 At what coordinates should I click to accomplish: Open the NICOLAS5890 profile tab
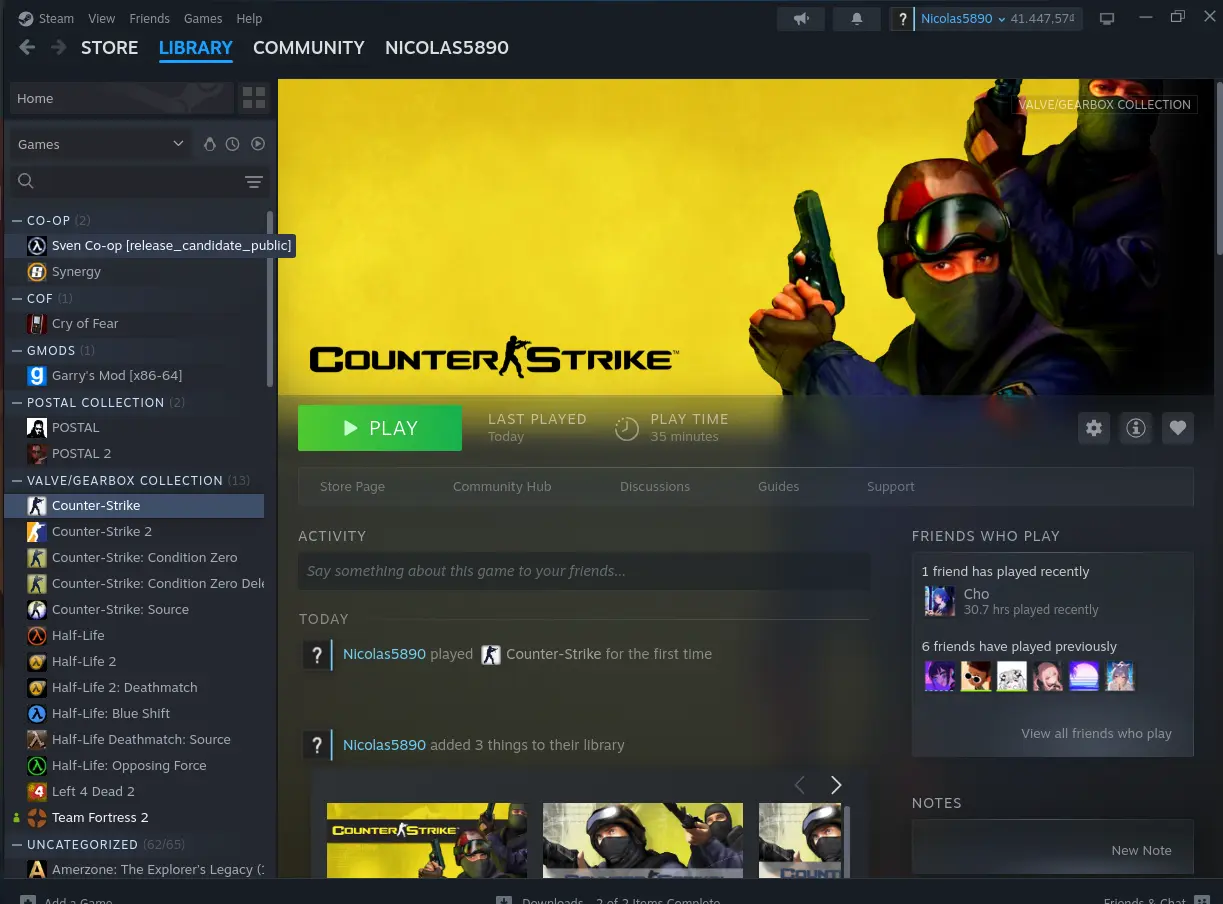tap(447, 47)
